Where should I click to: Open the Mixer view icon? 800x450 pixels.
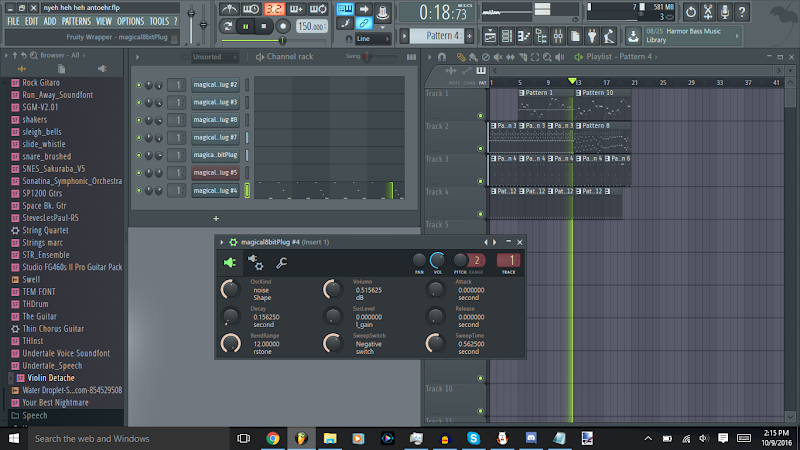tap(558, 36)
